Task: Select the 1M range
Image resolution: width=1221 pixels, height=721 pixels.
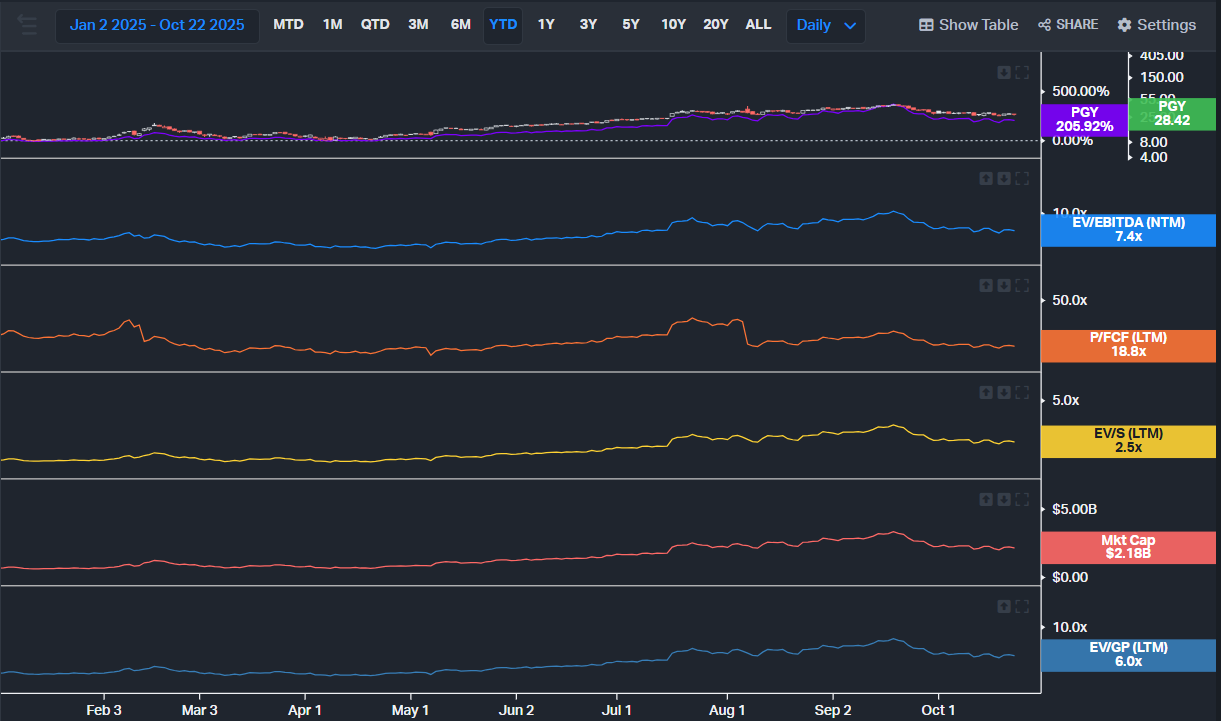Action: click(x=332, y=24)
